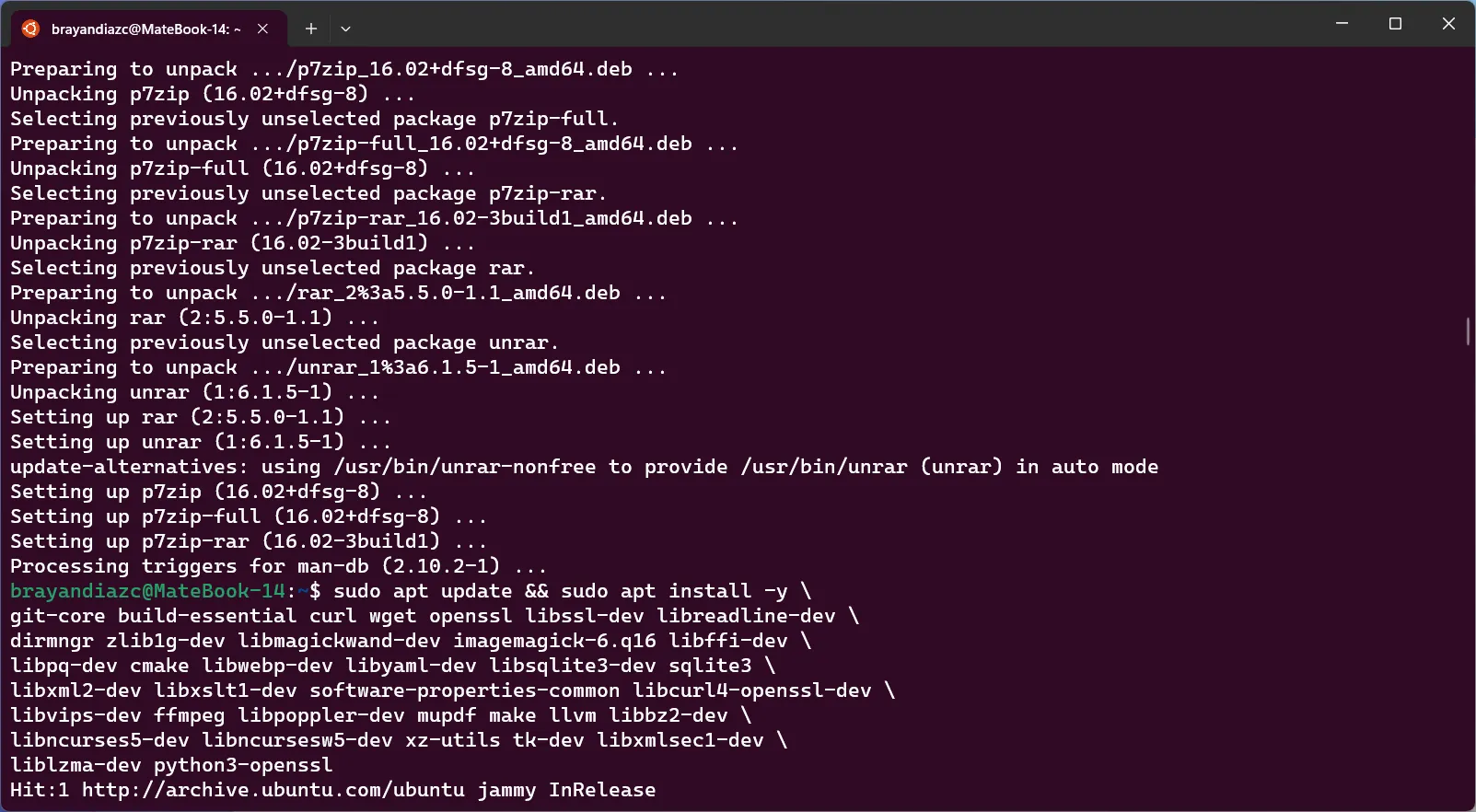Select the brayandiazc@MateBook-14 tab title
The height and width of the screenshot is (812, 1476).
click(145, 29)
